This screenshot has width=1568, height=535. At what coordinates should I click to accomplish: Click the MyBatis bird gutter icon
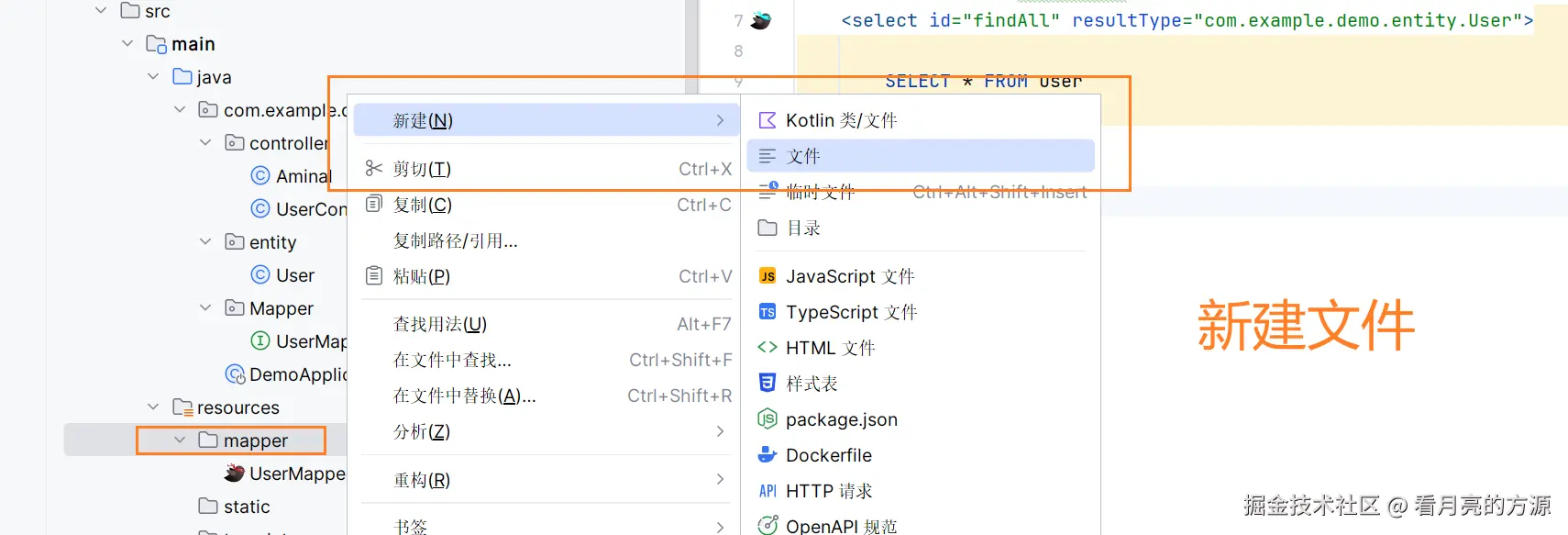point(761,20)
